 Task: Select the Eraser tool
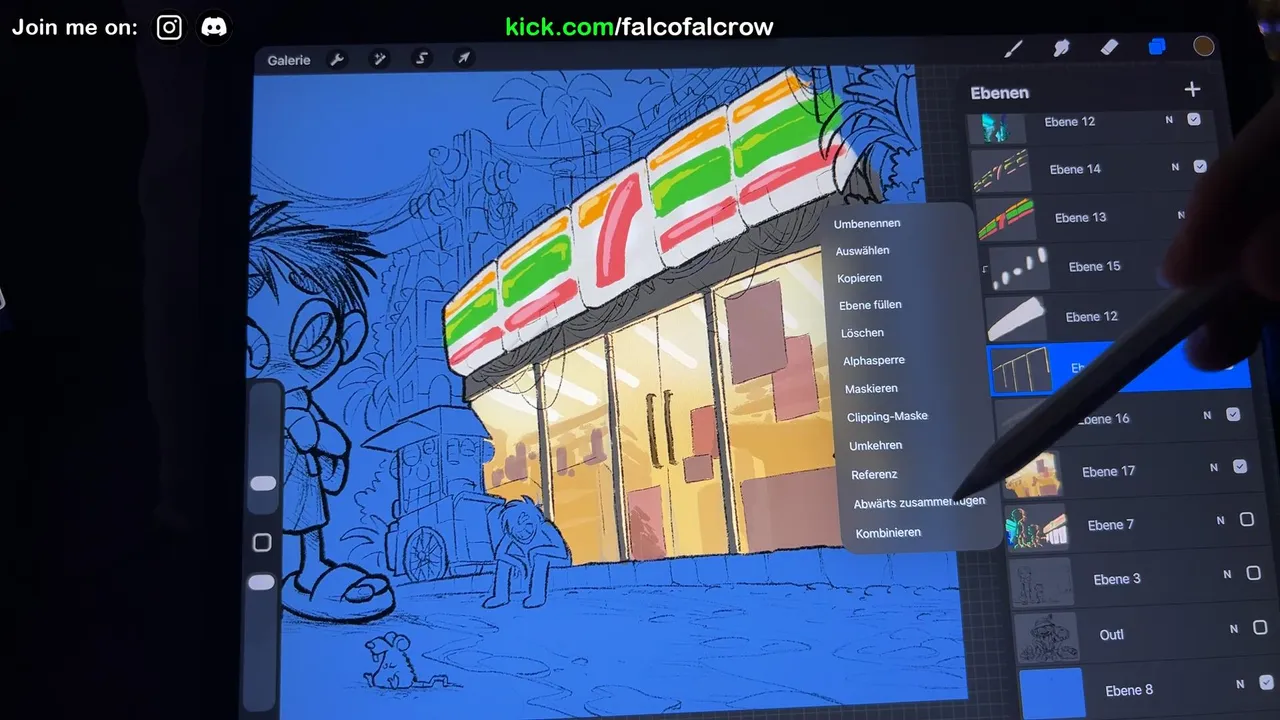click(1109, 47)
